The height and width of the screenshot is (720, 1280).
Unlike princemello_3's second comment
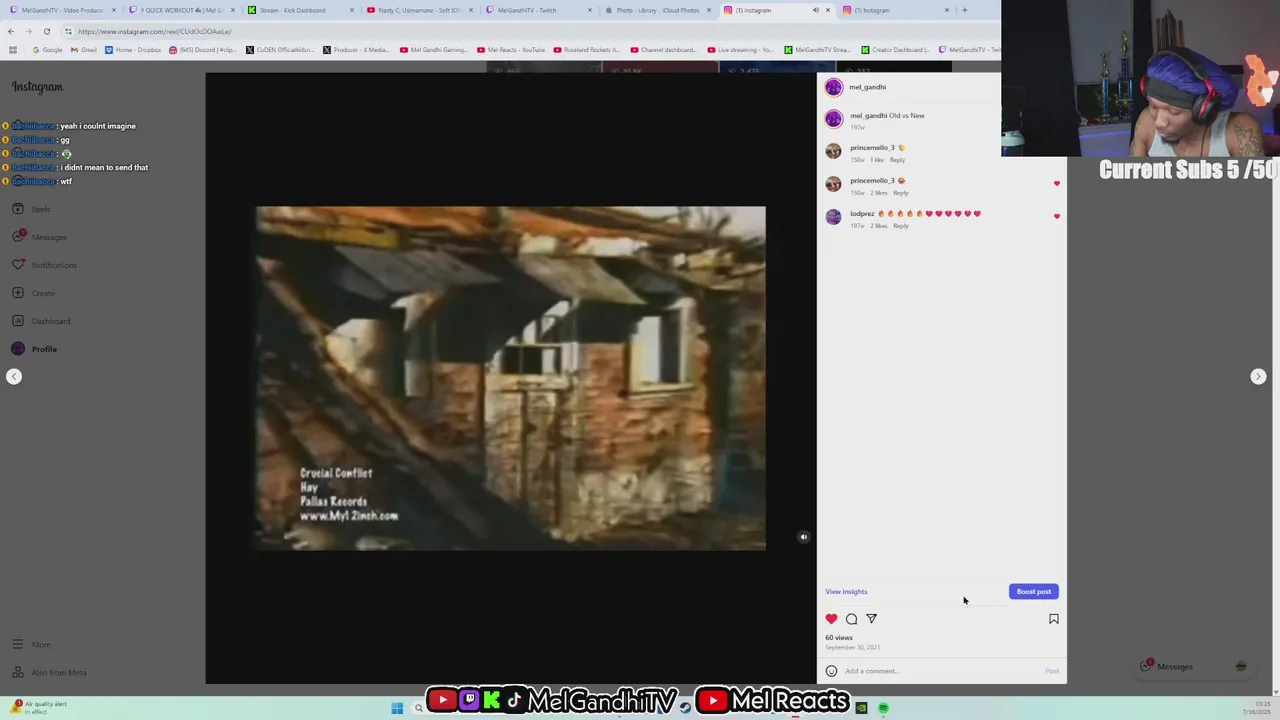click(1056, 184)
